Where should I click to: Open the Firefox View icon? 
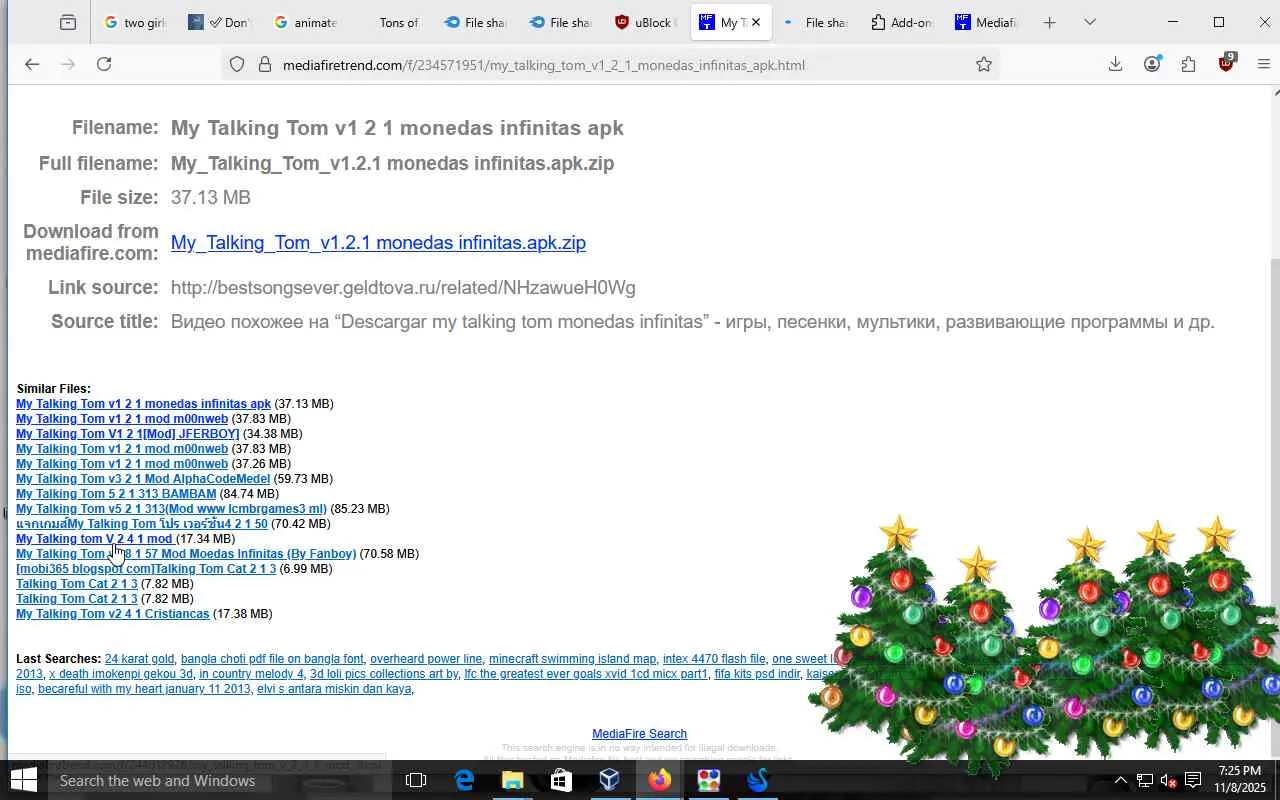coord(67,22)
